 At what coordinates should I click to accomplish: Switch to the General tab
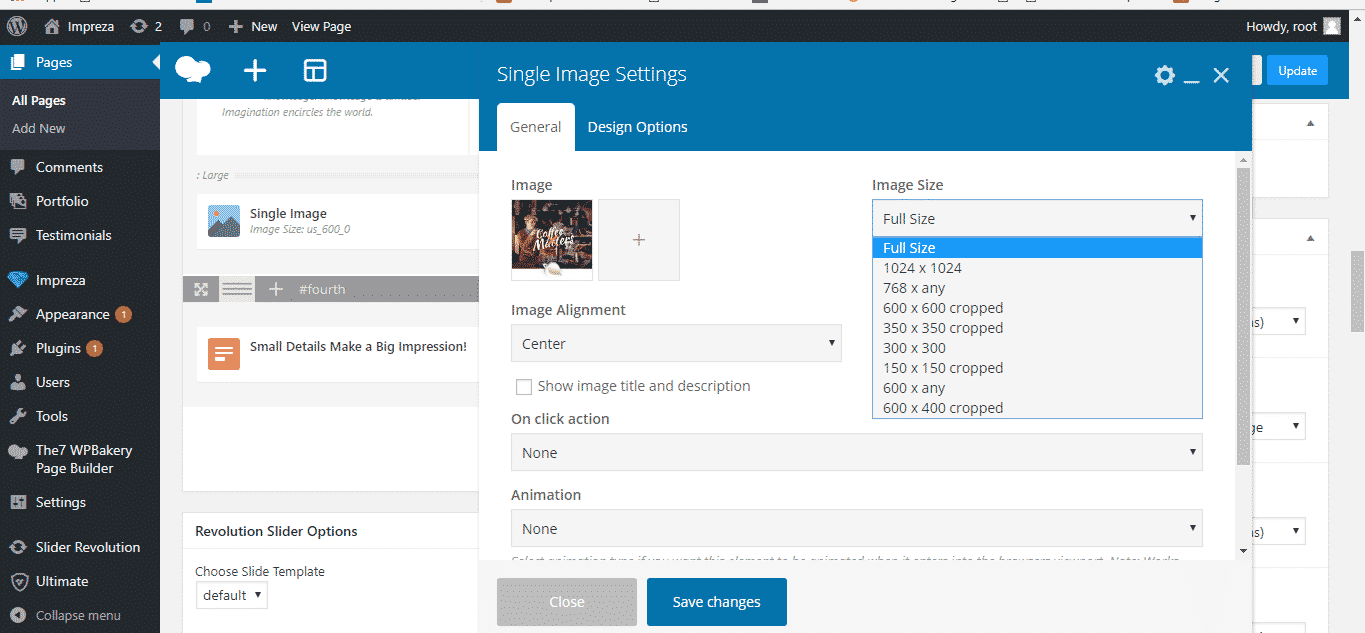[x=536, y=127]
